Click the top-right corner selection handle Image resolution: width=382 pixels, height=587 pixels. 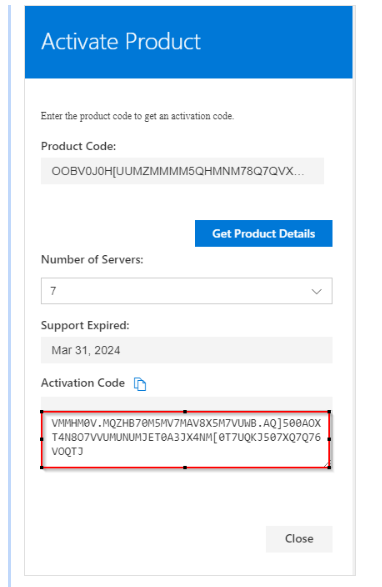point(329,412)
